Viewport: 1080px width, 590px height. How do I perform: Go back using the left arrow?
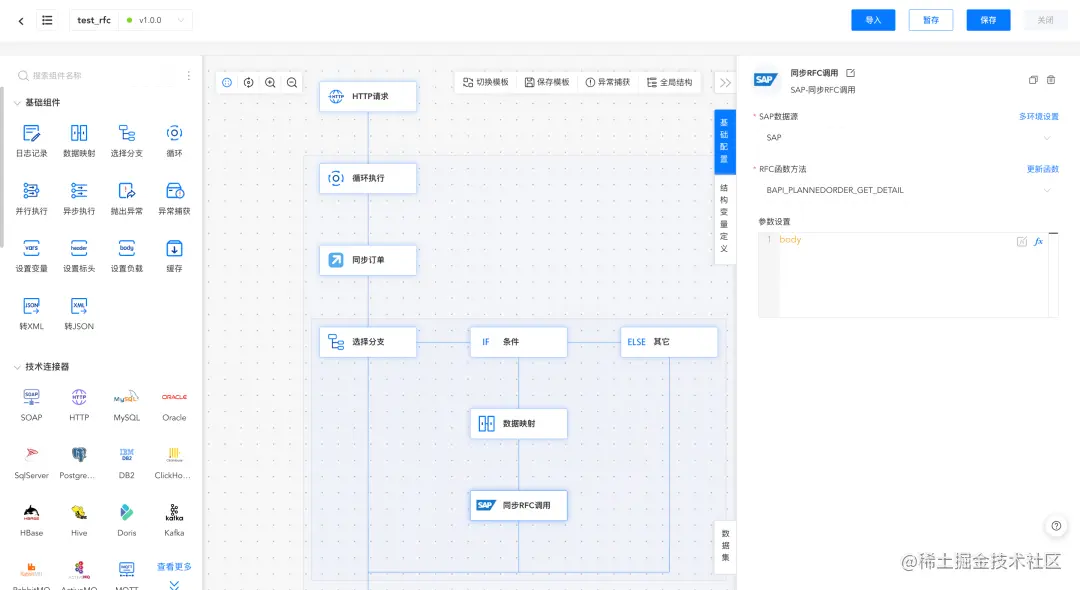[x=21, y=21]
